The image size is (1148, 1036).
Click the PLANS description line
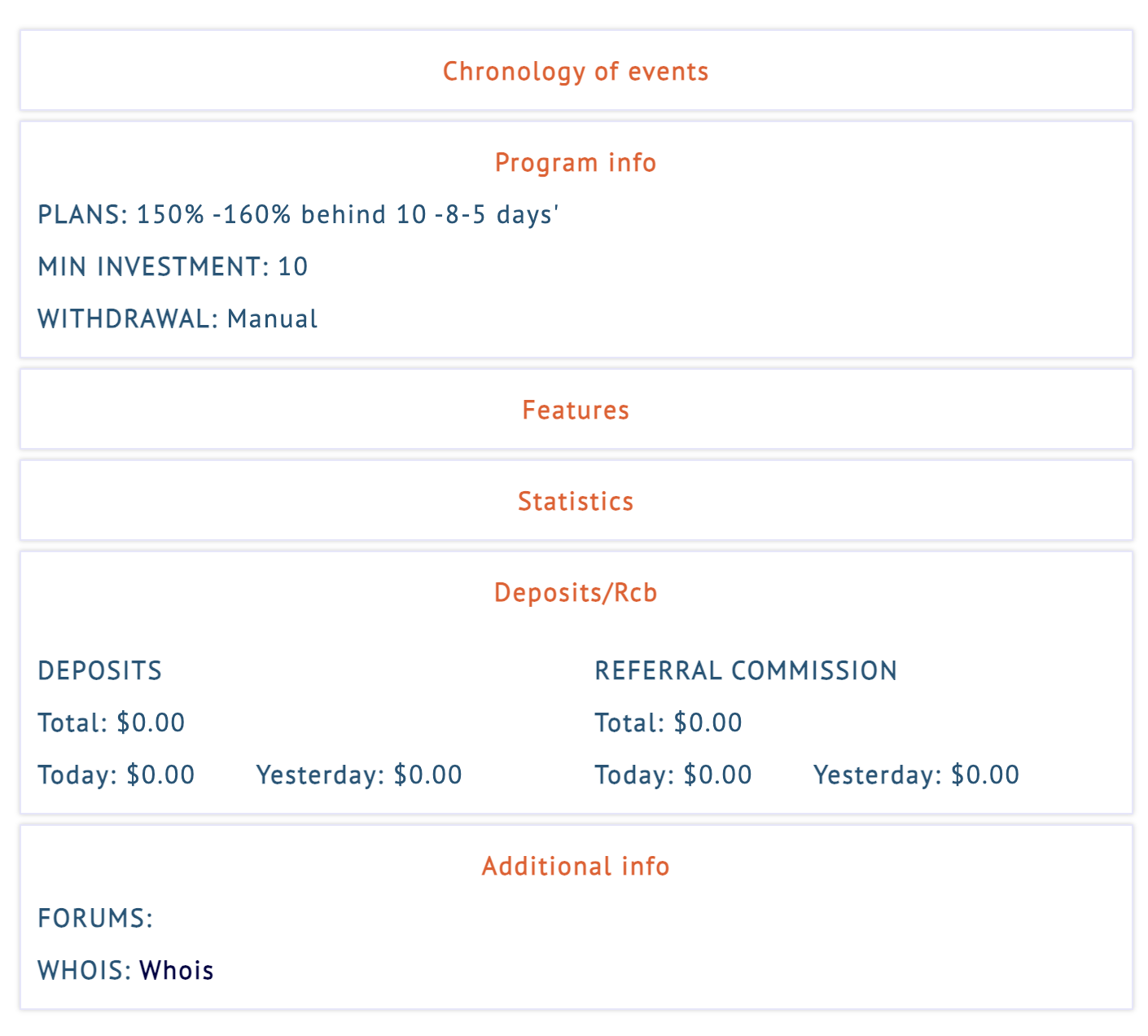click(x=298, y=215)
